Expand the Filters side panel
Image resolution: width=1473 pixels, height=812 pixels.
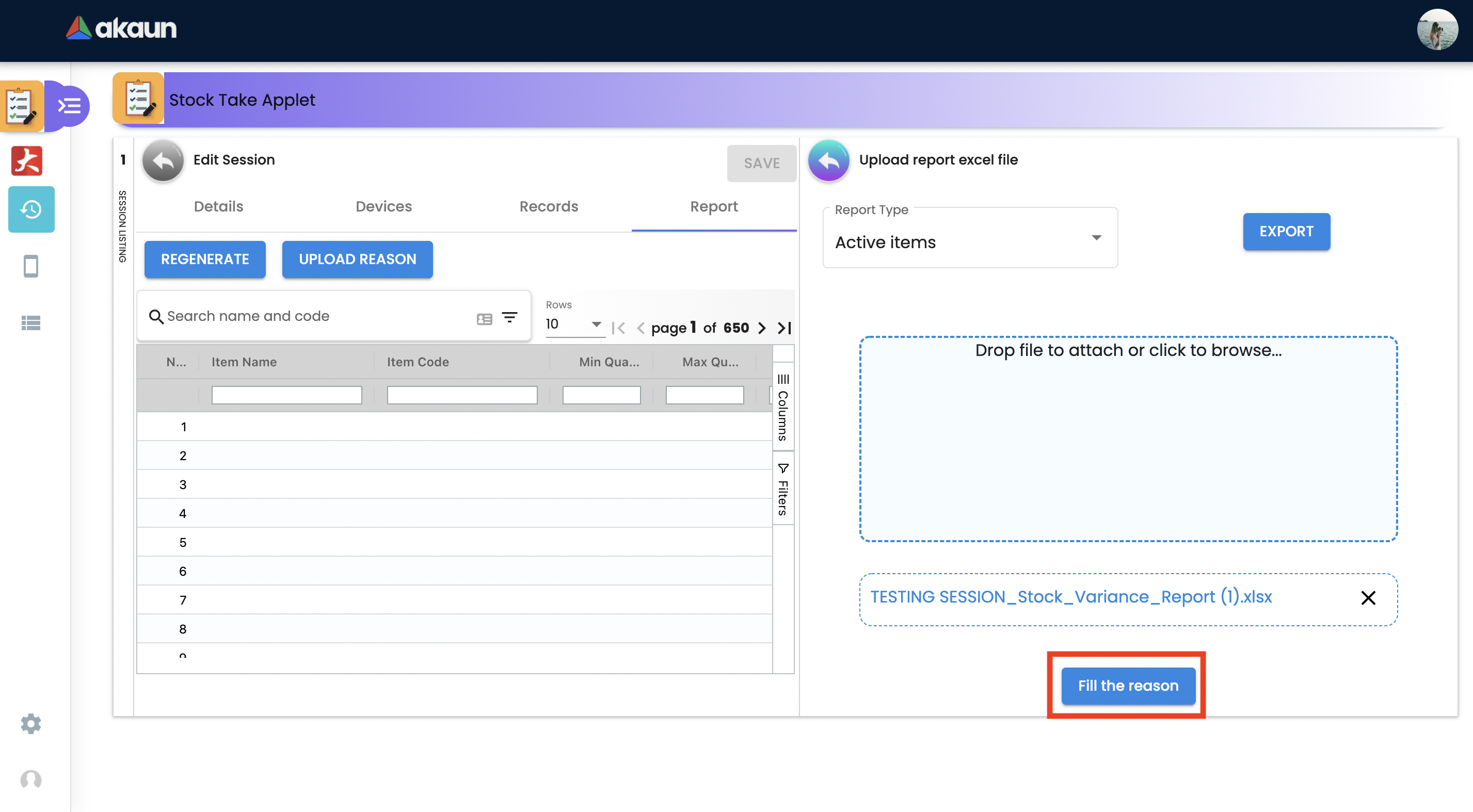[783, 489]
